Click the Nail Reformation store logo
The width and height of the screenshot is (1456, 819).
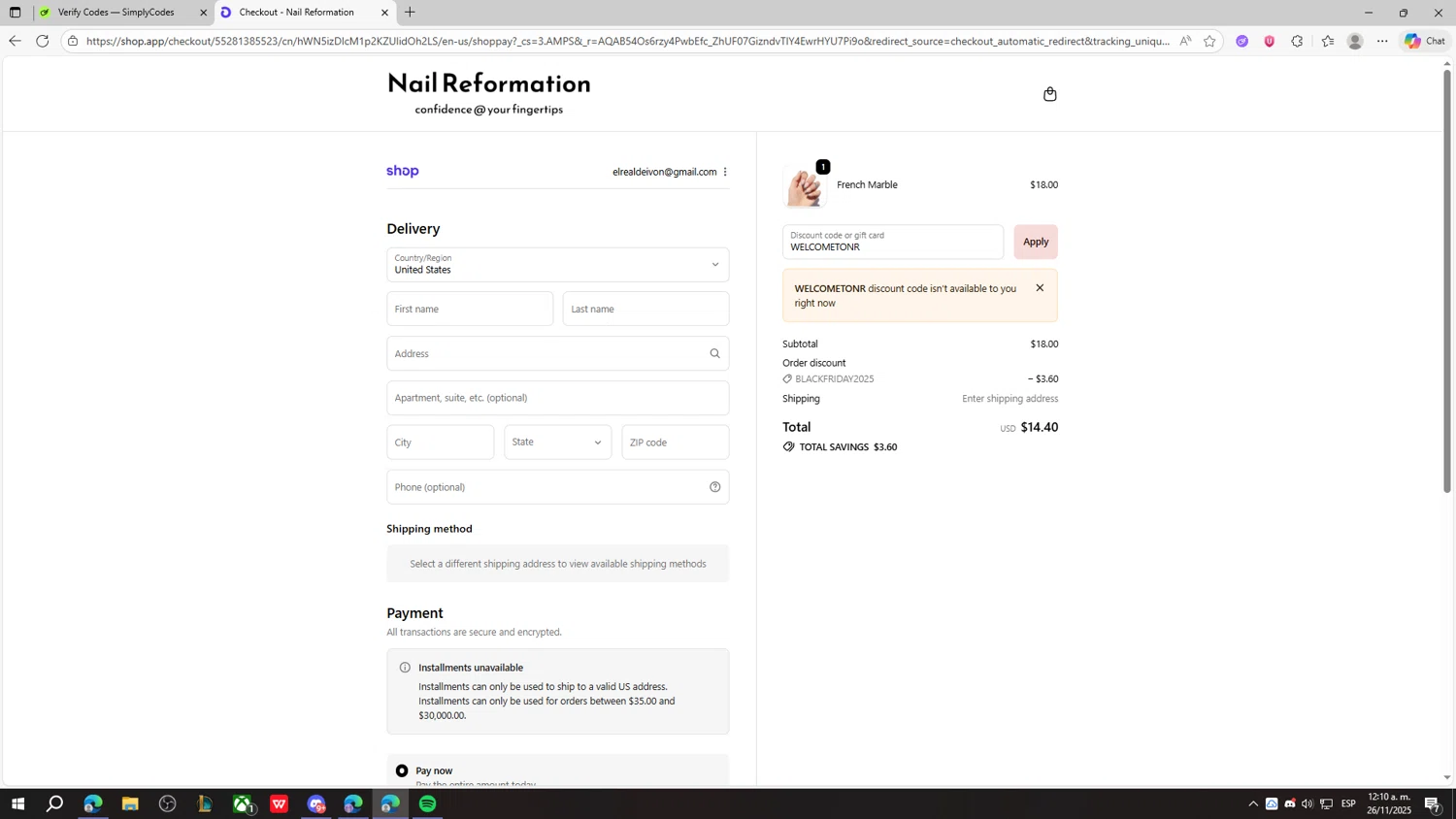(489, 94)
